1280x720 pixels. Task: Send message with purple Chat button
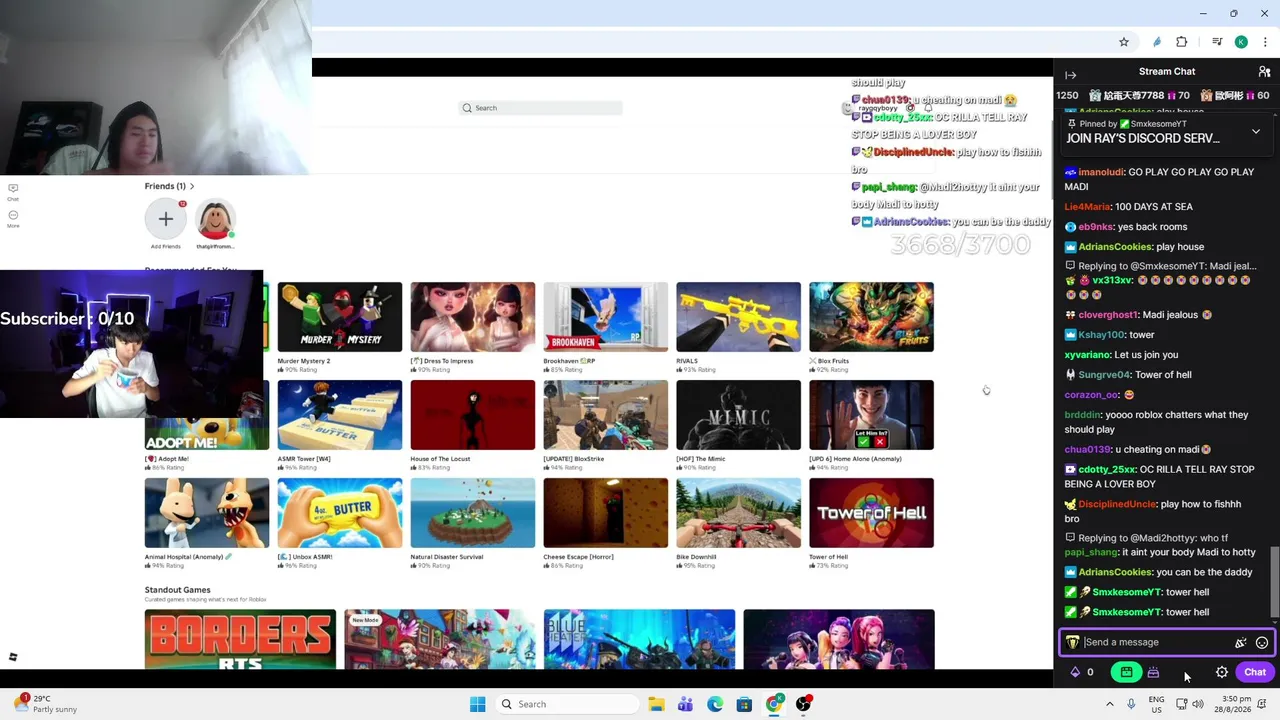[1255, 673]
